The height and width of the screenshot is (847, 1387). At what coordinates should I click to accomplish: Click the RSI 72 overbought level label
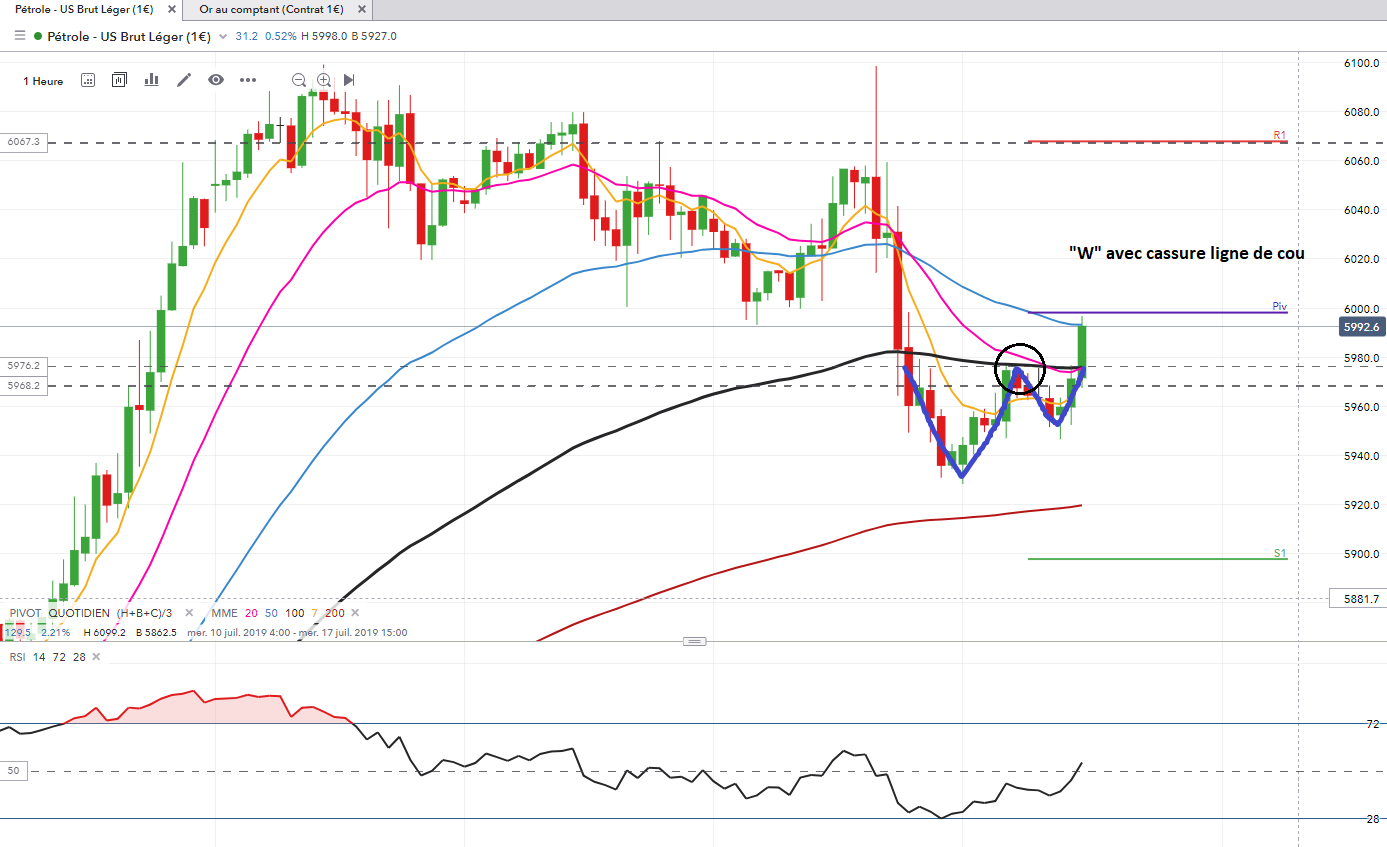(x=1373, y=723)
